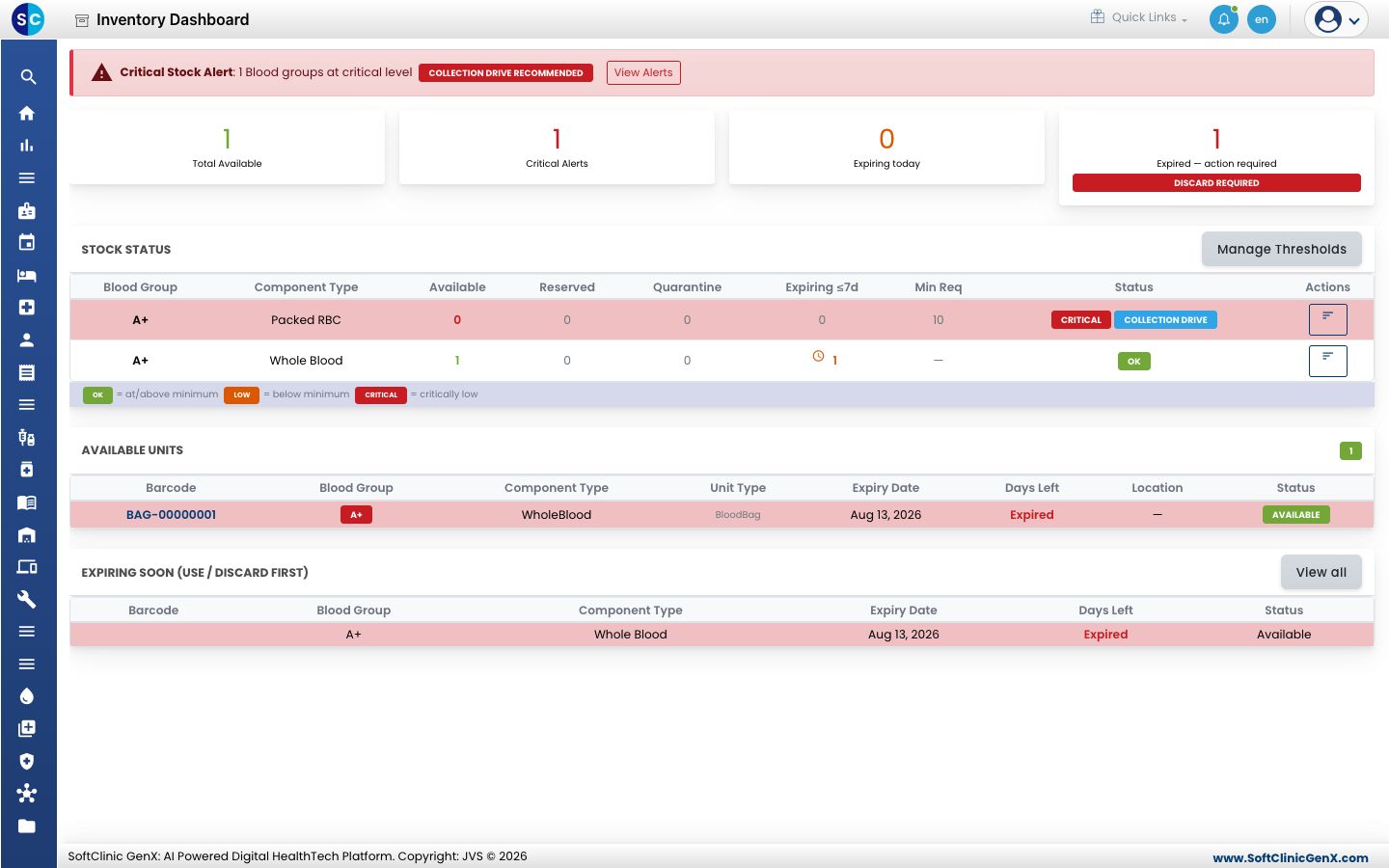This screenshot has width=1389, height=868.
Task: Click the SC logo in top corner
Action: tap(28, 19)
